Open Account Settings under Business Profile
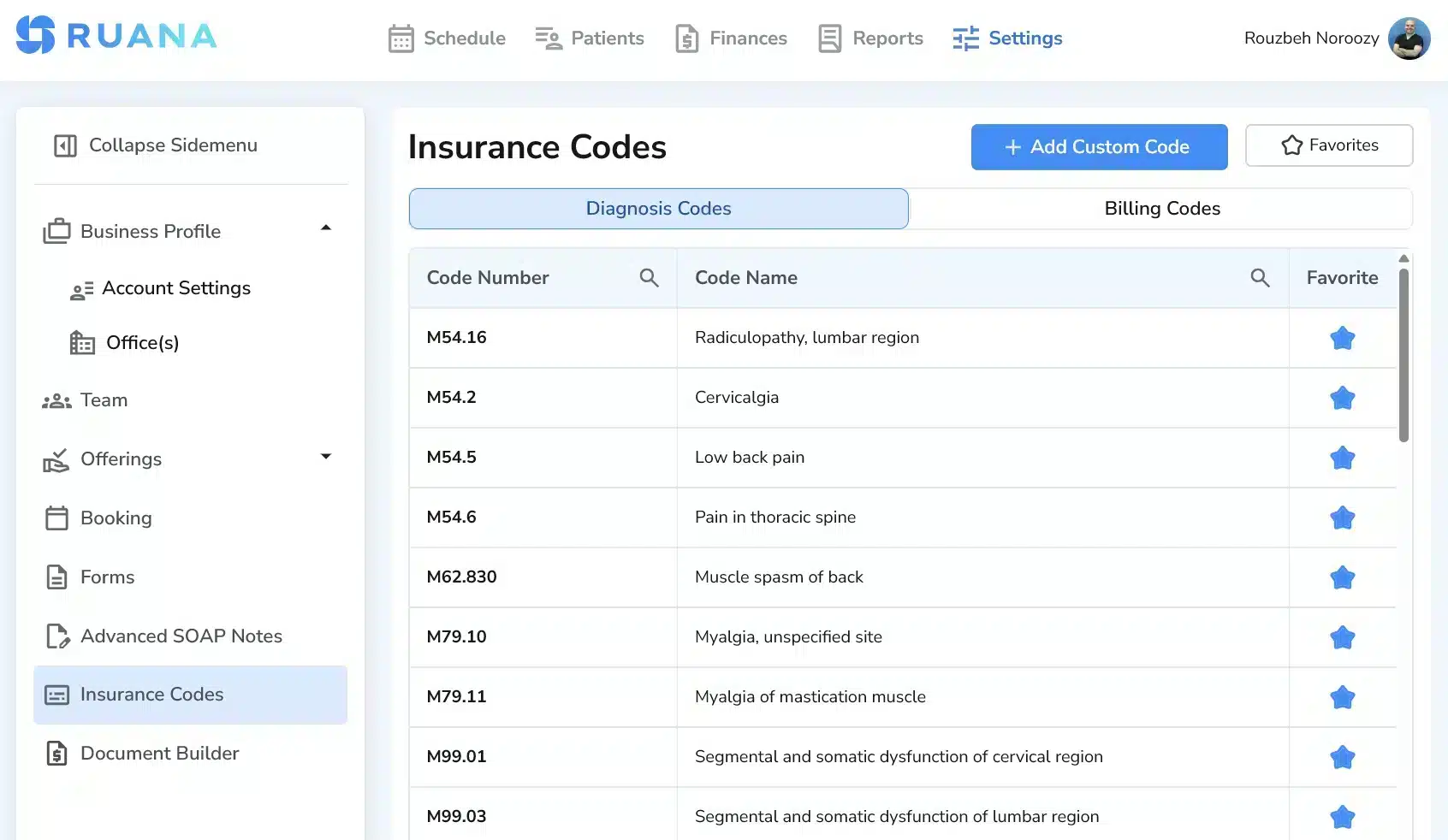 (x=176, y=288)
